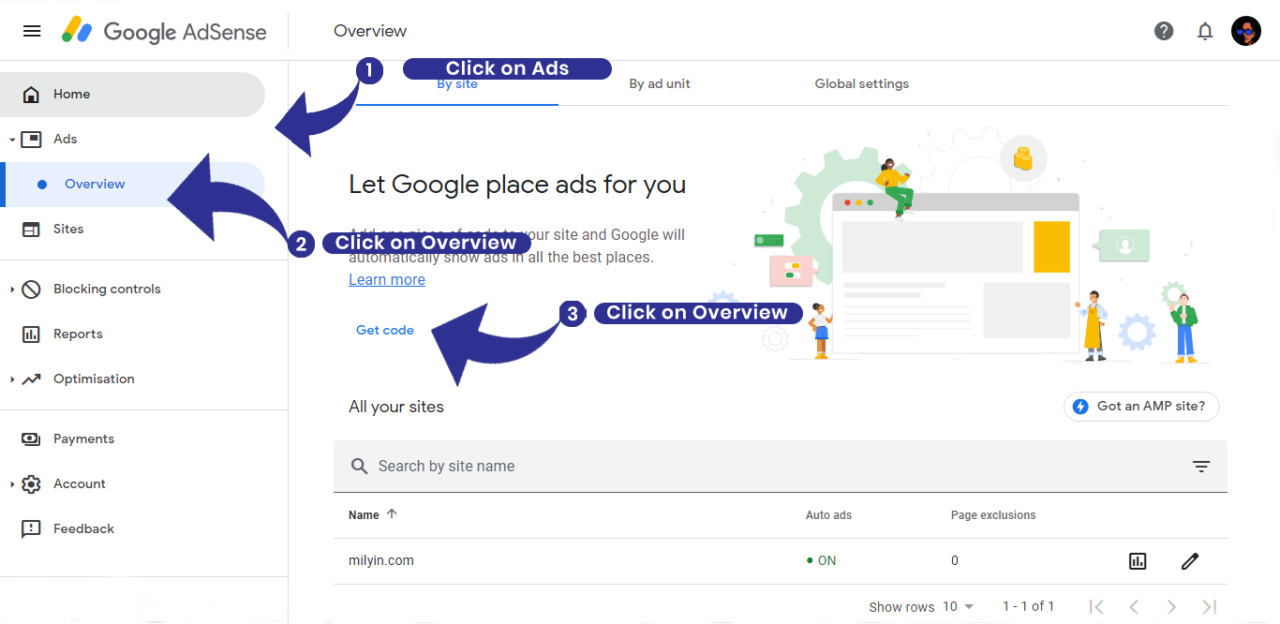The height and width of the screenshot is (624, 1280).
Task: Click the Name column header
Action: point(364,515)
